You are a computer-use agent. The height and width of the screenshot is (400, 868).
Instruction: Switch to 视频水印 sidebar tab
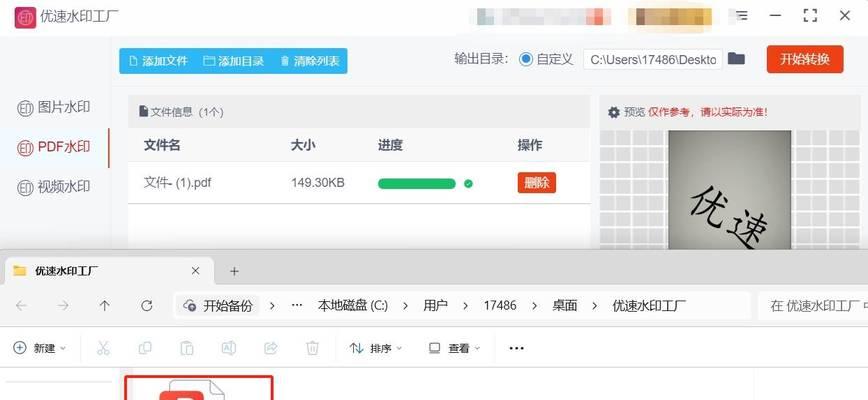coord(54,187)
